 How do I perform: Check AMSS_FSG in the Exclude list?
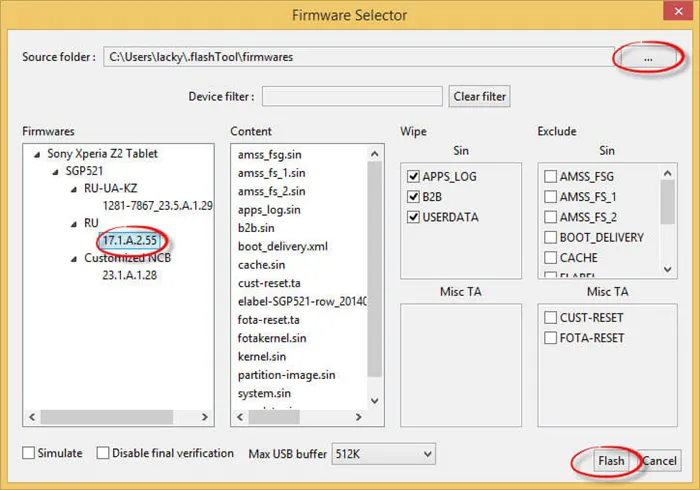[x=550, y=176]
